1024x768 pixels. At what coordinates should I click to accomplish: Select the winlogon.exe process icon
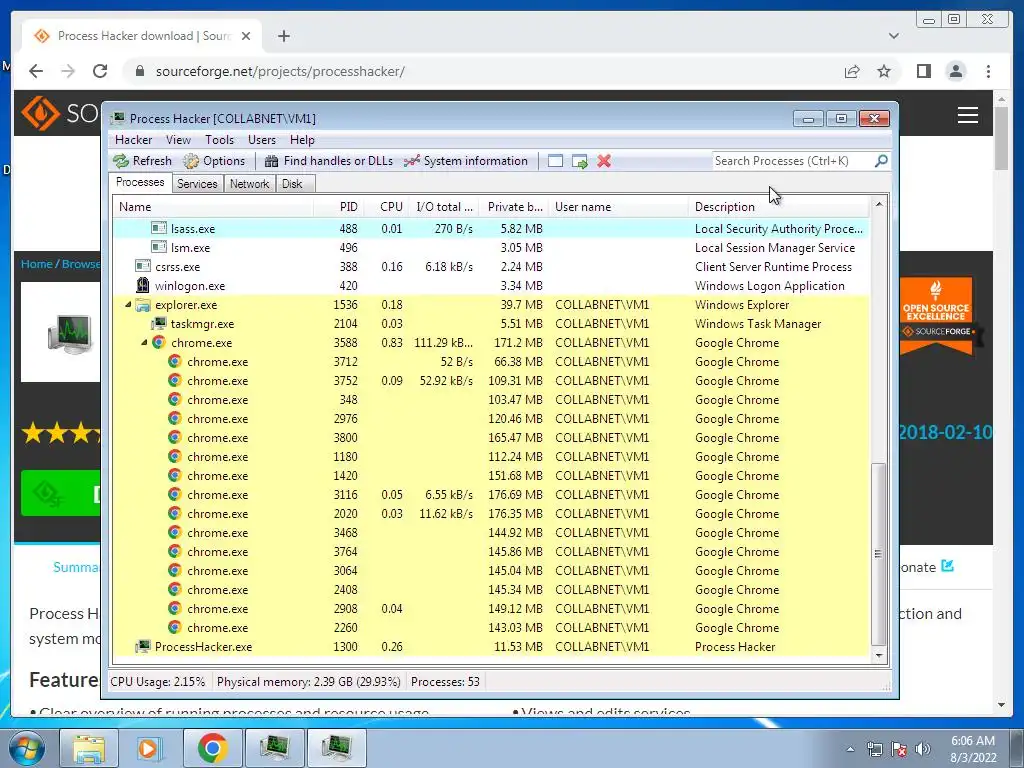pyautogui.click(x=143, y=285)
